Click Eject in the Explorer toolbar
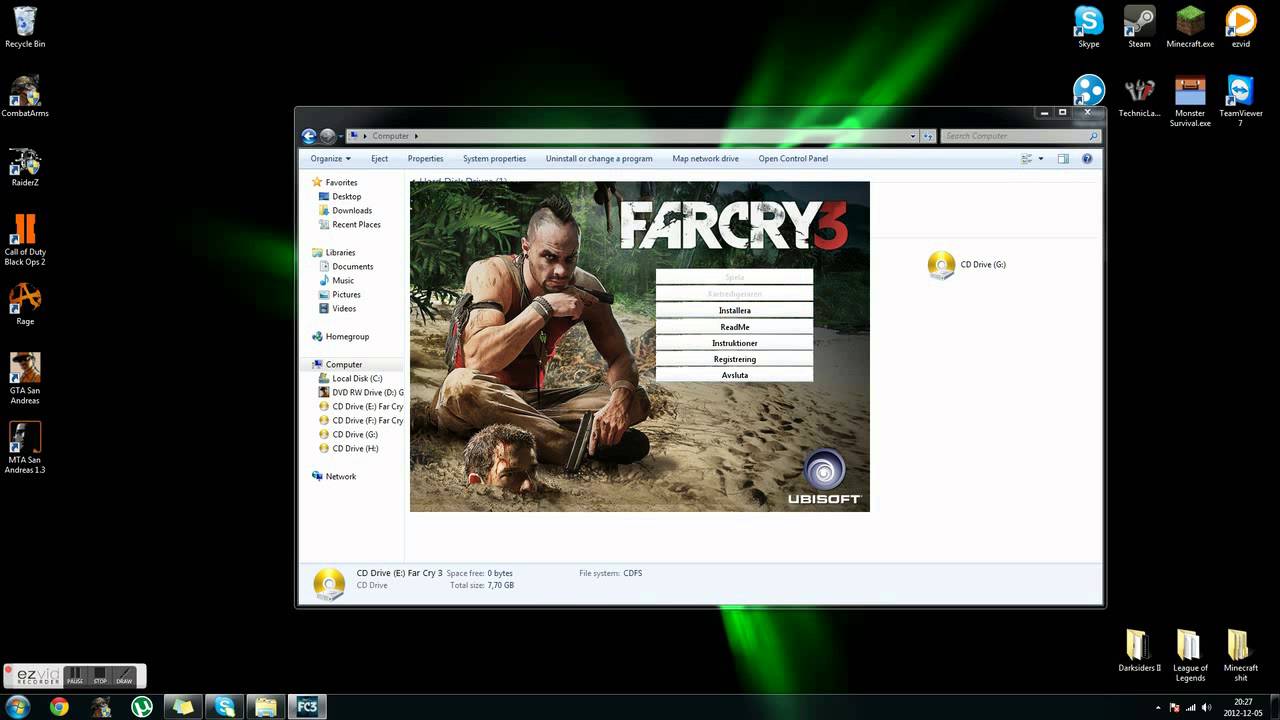The image size is (1280, 720). pos(380,159)
